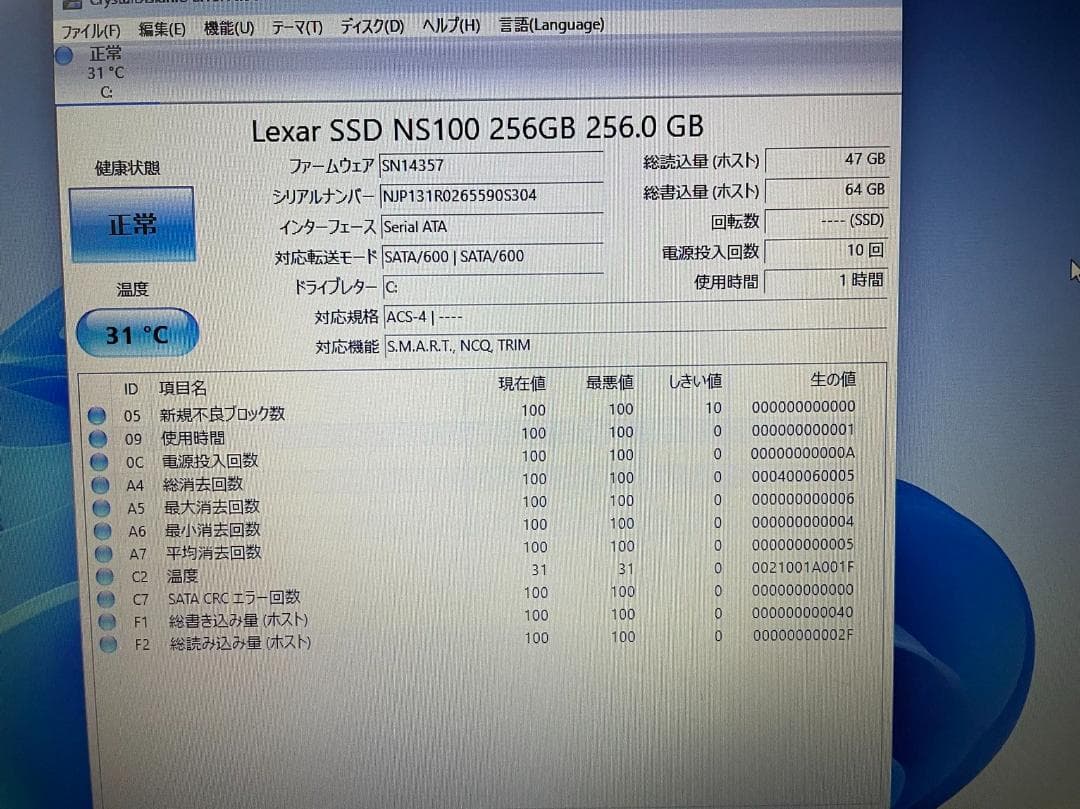
Task: Open the 言語(Language) menu
Action: pyautogui.click(x=551, y=25)
